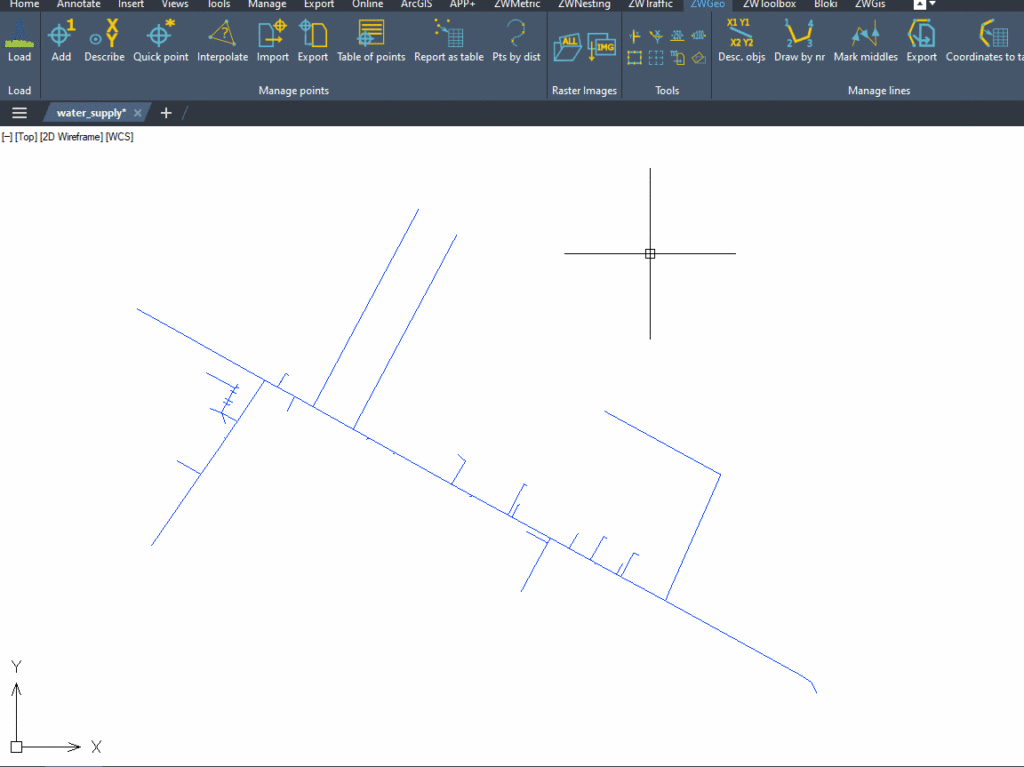Click the Manage lines panel title
The width and height of the screenshot is (1024, 767).
[x=878, y=90]
